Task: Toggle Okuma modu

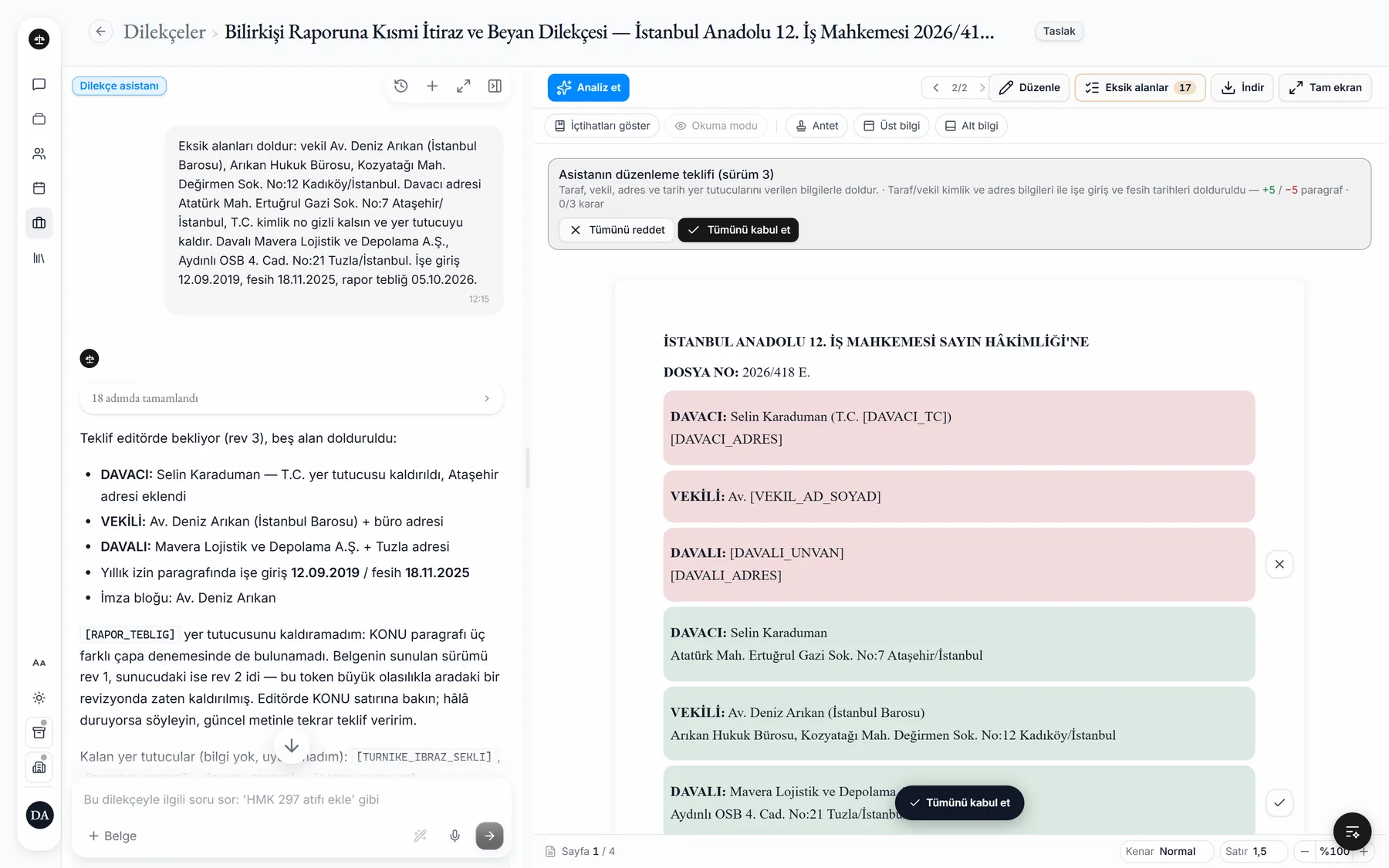Action: [716, 126]
